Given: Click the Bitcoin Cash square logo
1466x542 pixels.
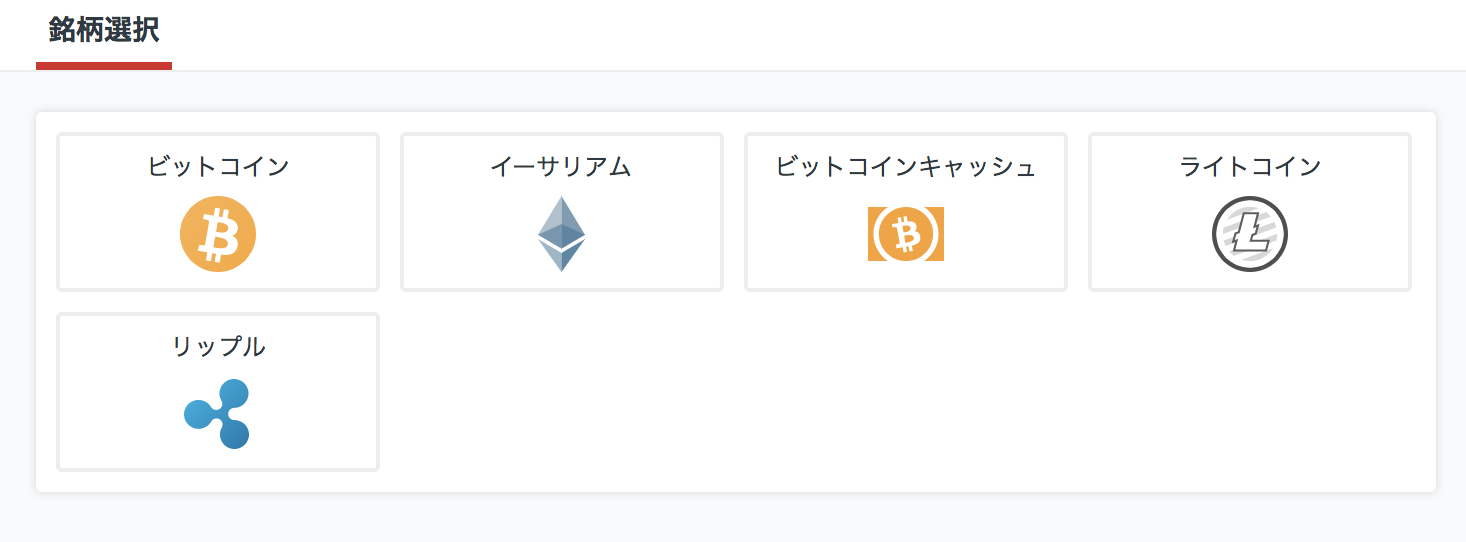Looking at the screenshot, I should 906,234.
